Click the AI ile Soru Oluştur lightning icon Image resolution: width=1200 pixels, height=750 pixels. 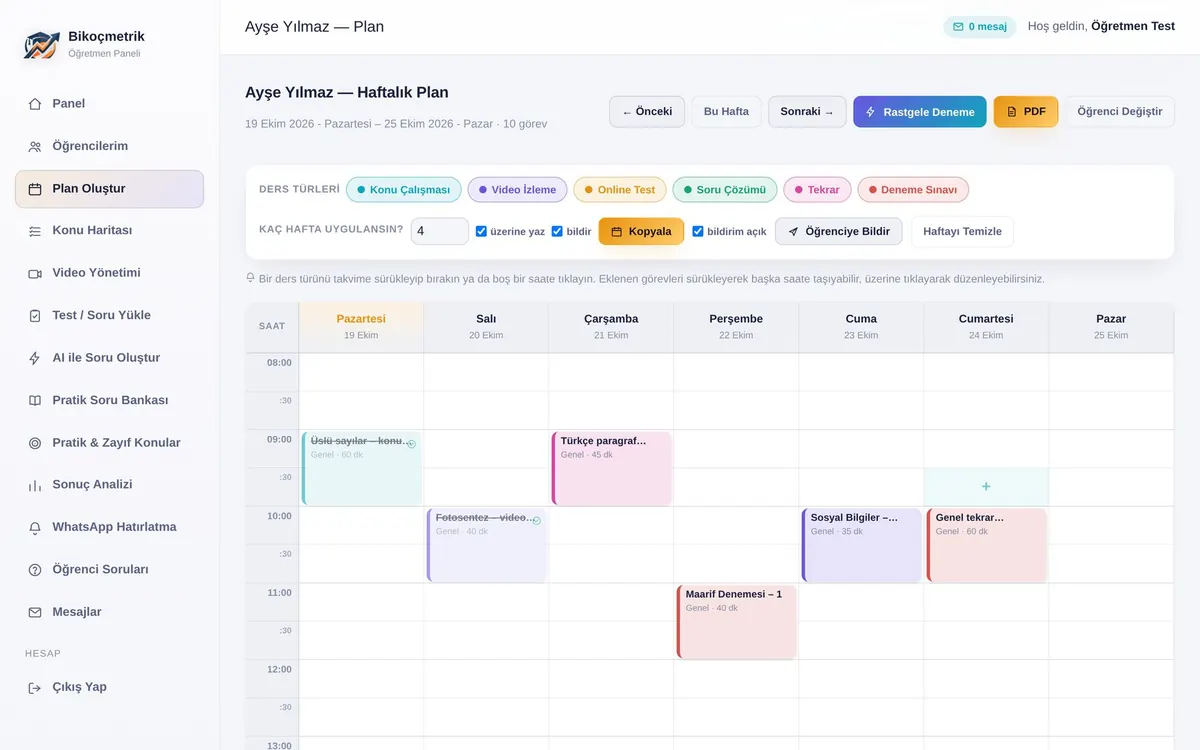pyautogui.click(x=35, y=358)
